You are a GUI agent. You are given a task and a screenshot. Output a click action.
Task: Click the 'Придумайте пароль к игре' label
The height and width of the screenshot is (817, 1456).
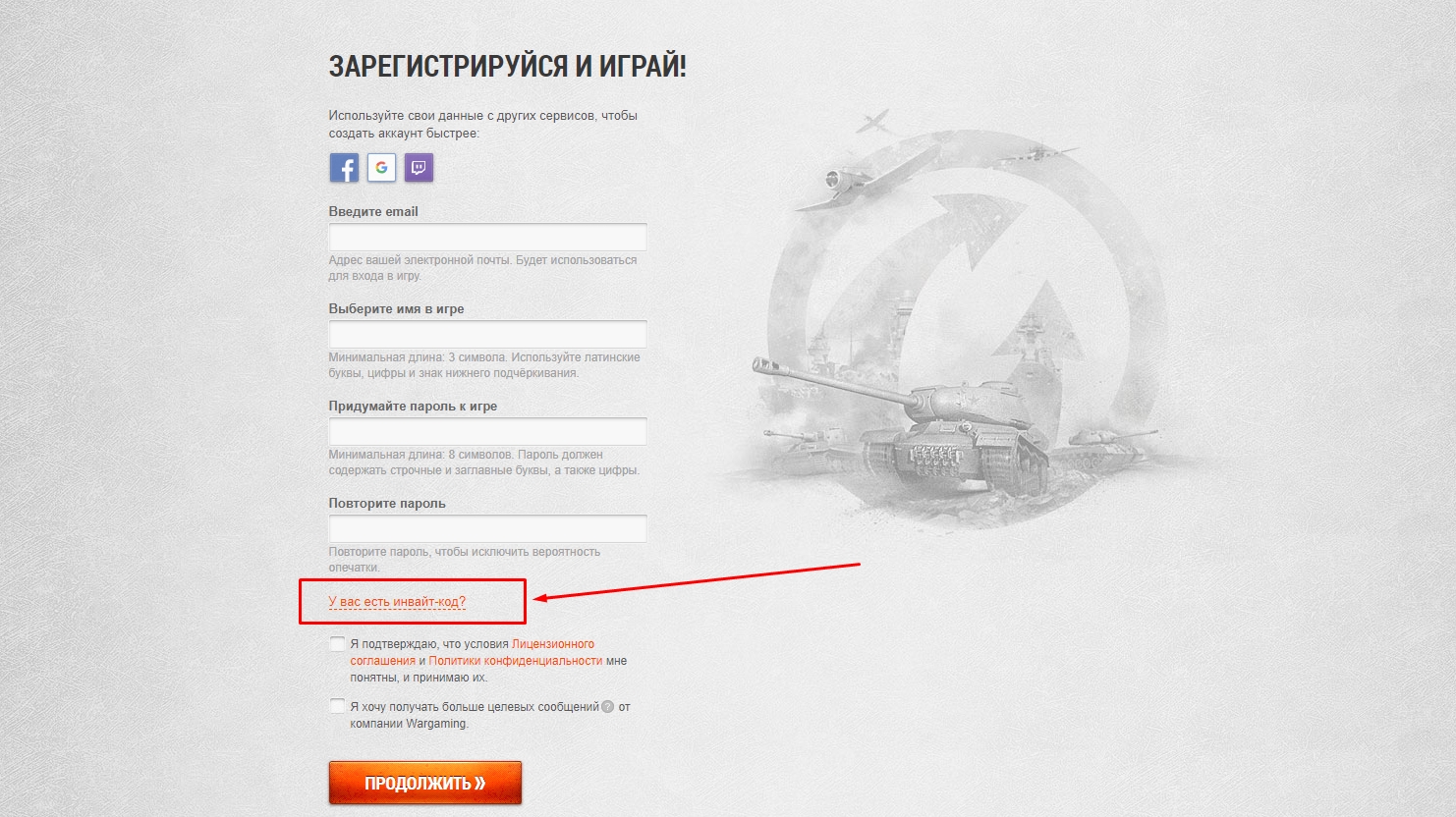413,406
